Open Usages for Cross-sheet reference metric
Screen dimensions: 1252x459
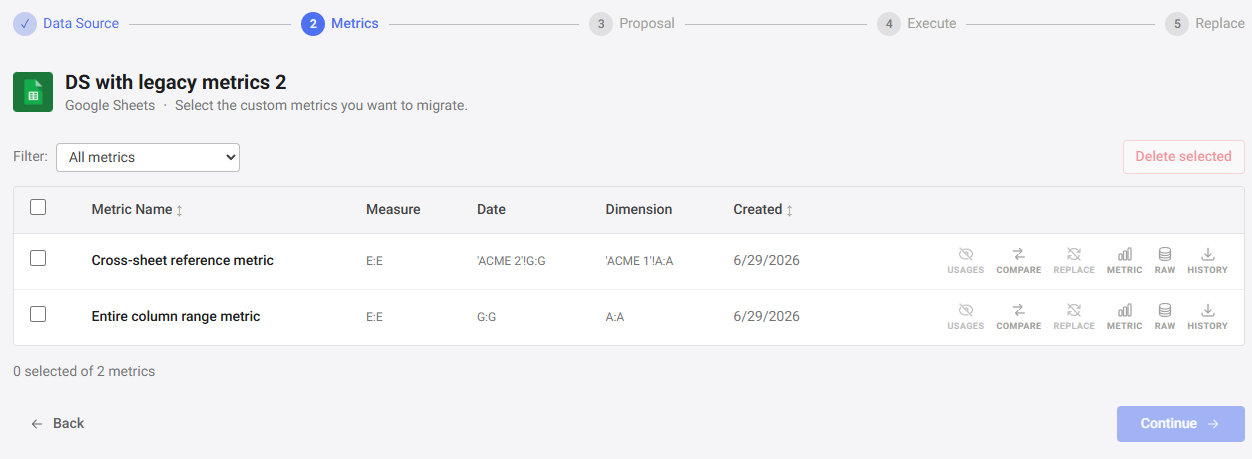click(965, 261)
